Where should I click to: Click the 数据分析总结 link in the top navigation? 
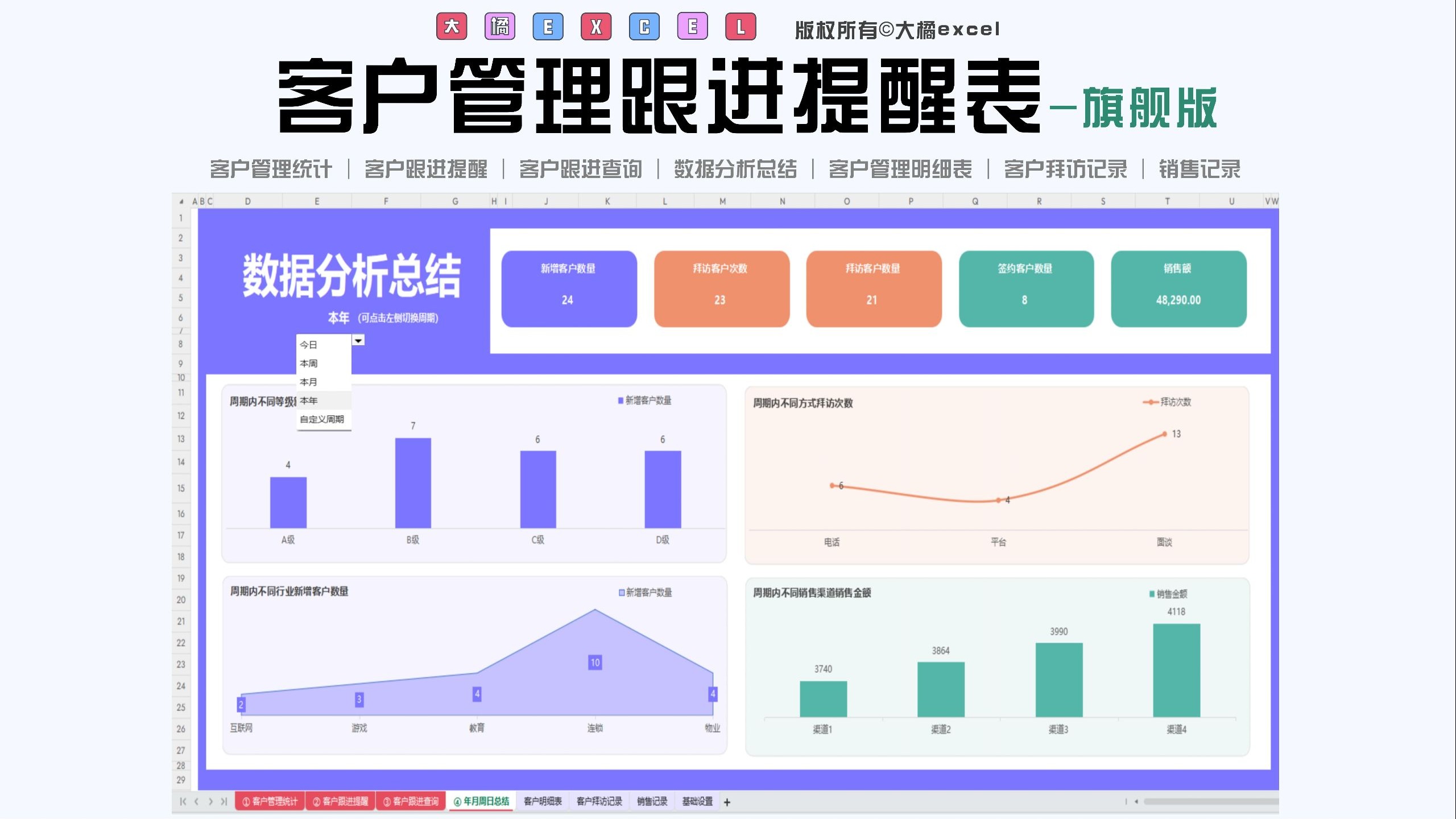coord(735,169)
